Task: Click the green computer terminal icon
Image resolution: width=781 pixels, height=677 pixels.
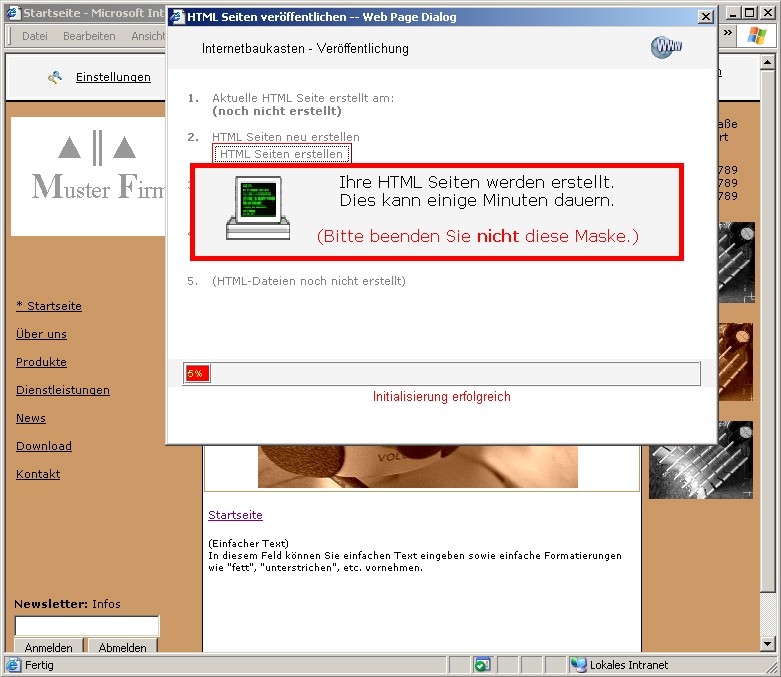Action: coord(257,208)
